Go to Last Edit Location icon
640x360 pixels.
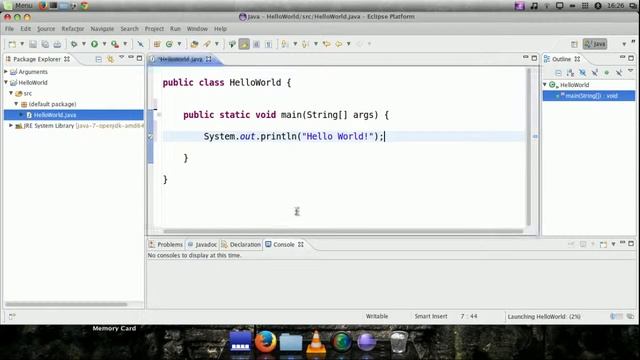326,44
